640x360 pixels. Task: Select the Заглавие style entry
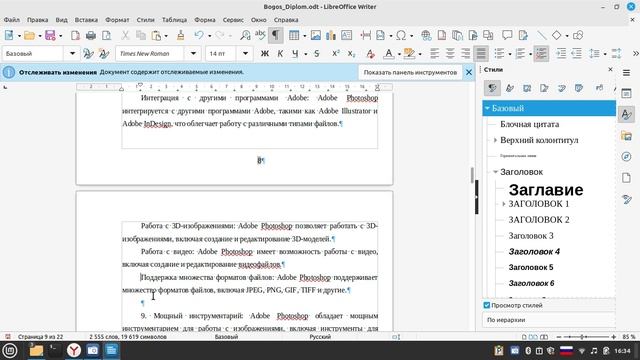pos(546,189)
